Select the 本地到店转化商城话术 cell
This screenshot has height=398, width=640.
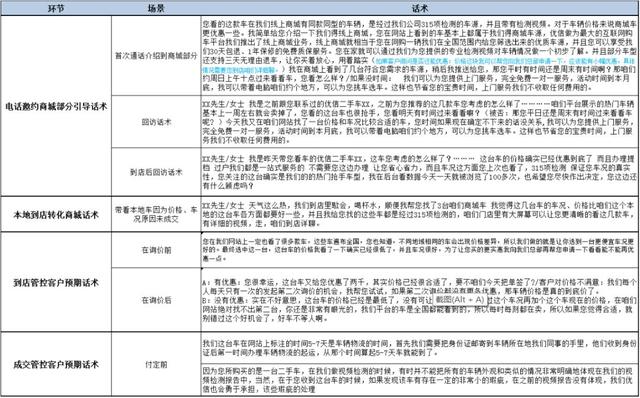[56, 214]
